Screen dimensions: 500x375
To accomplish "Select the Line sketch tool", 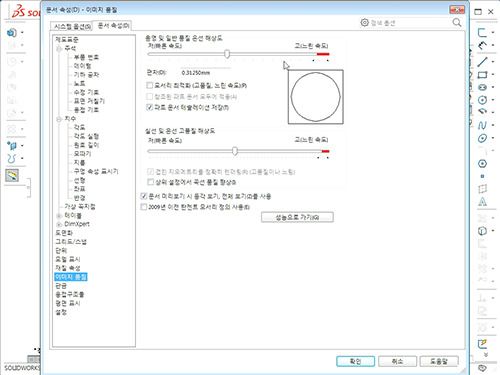I will pos(482,62).
